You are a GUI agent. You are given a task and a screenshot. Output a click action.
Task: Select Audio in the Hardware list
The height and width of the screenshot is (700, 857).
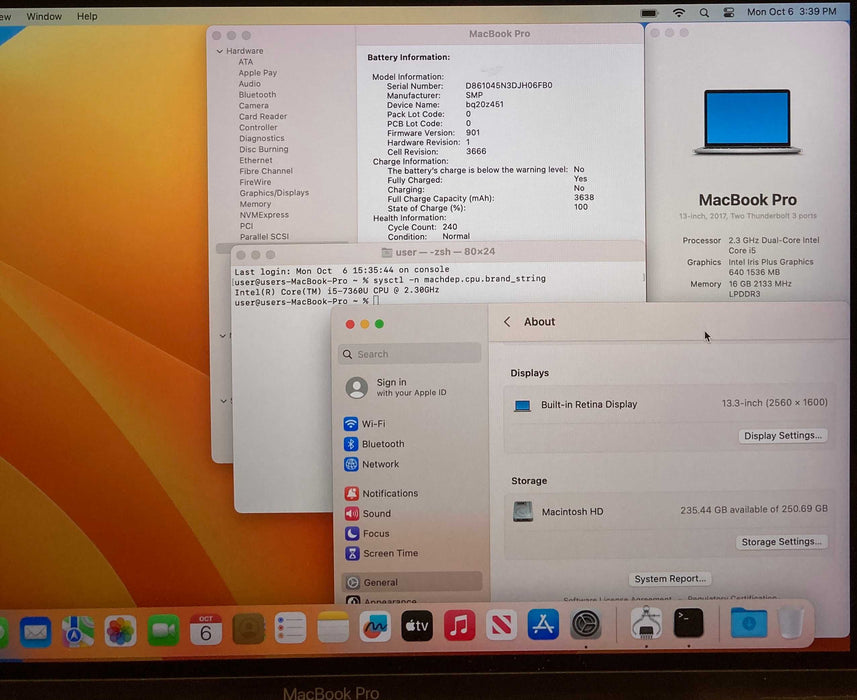pyautogui.click(x=249, y=84)
